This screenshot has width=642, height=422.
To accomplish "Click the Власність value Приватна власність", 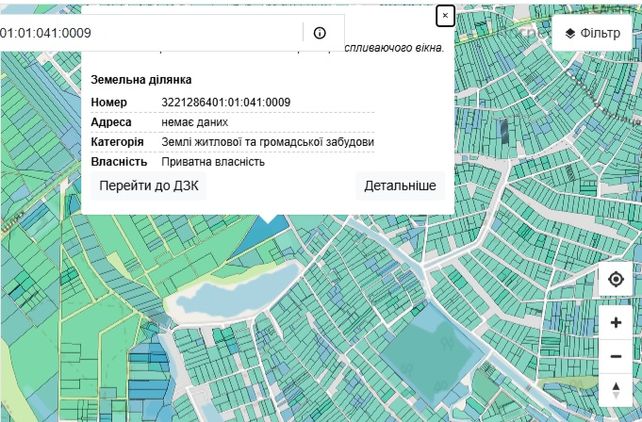I will pyautogui.click(x=213, y=162).
